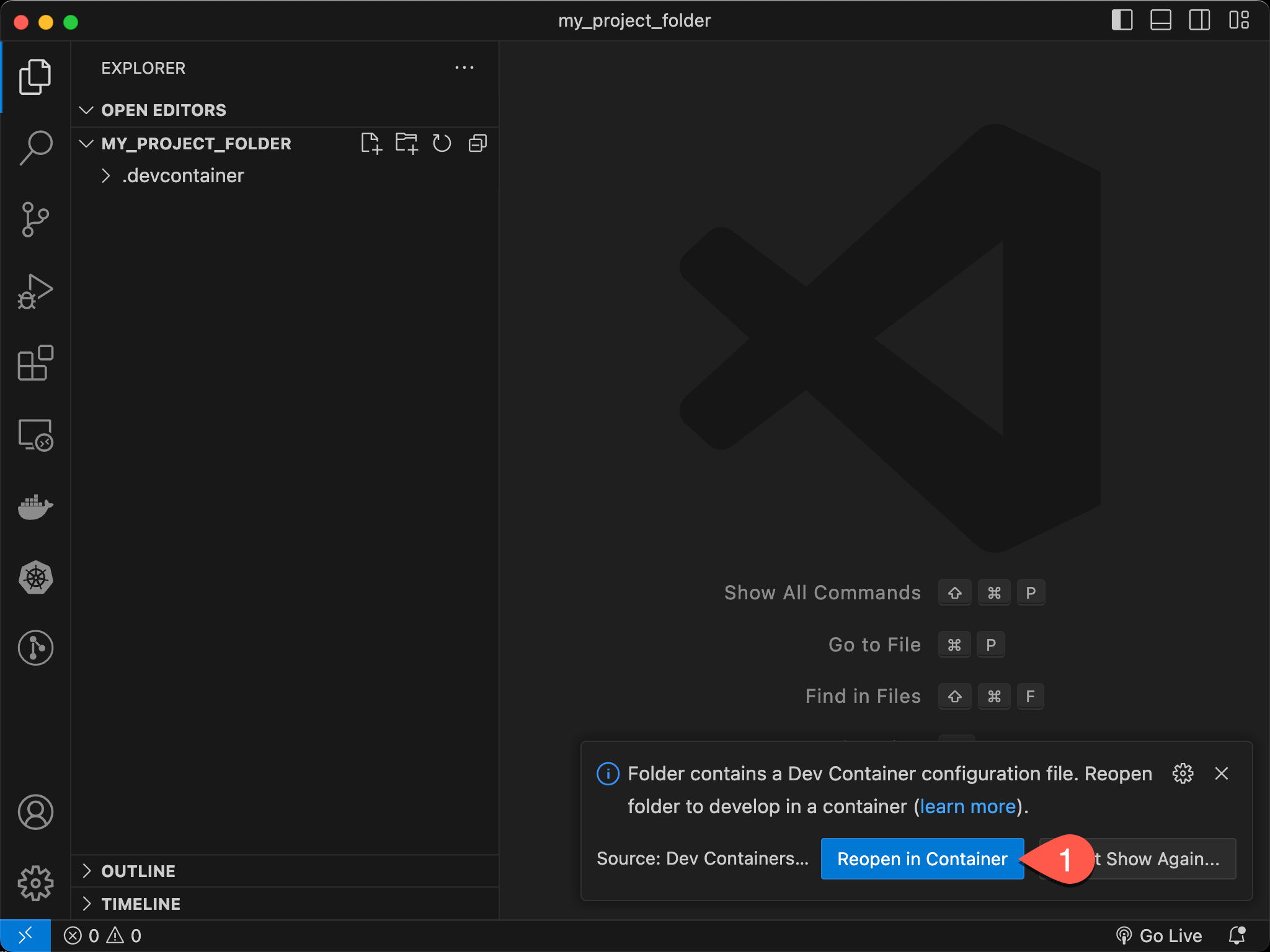Start the Go Live server
The height and width of the screenshot is (952, 1270).
tap(1160, 935)
